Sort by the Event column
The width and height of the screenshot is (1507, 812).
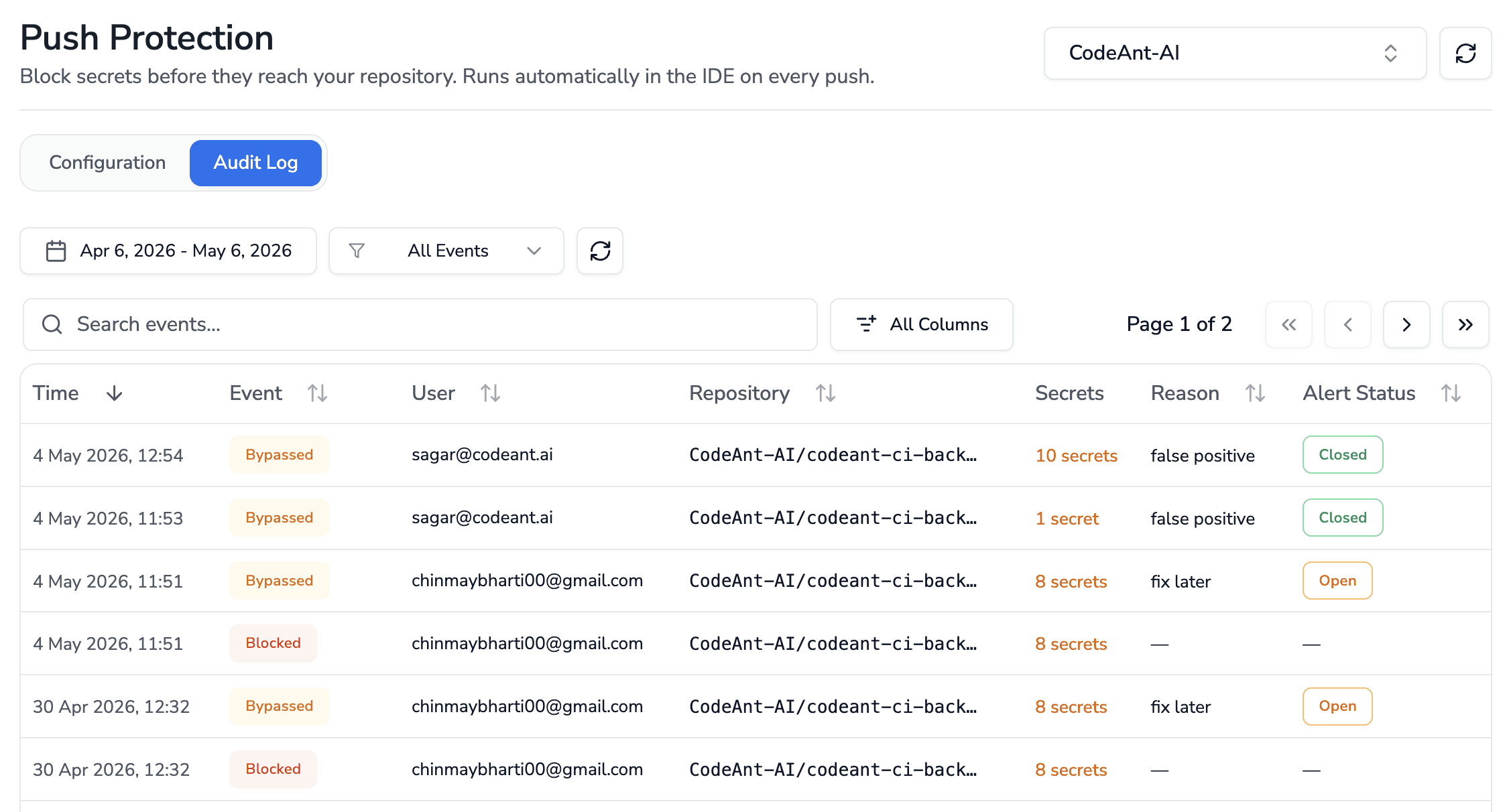pyautogui.click(x=317, y=393)
